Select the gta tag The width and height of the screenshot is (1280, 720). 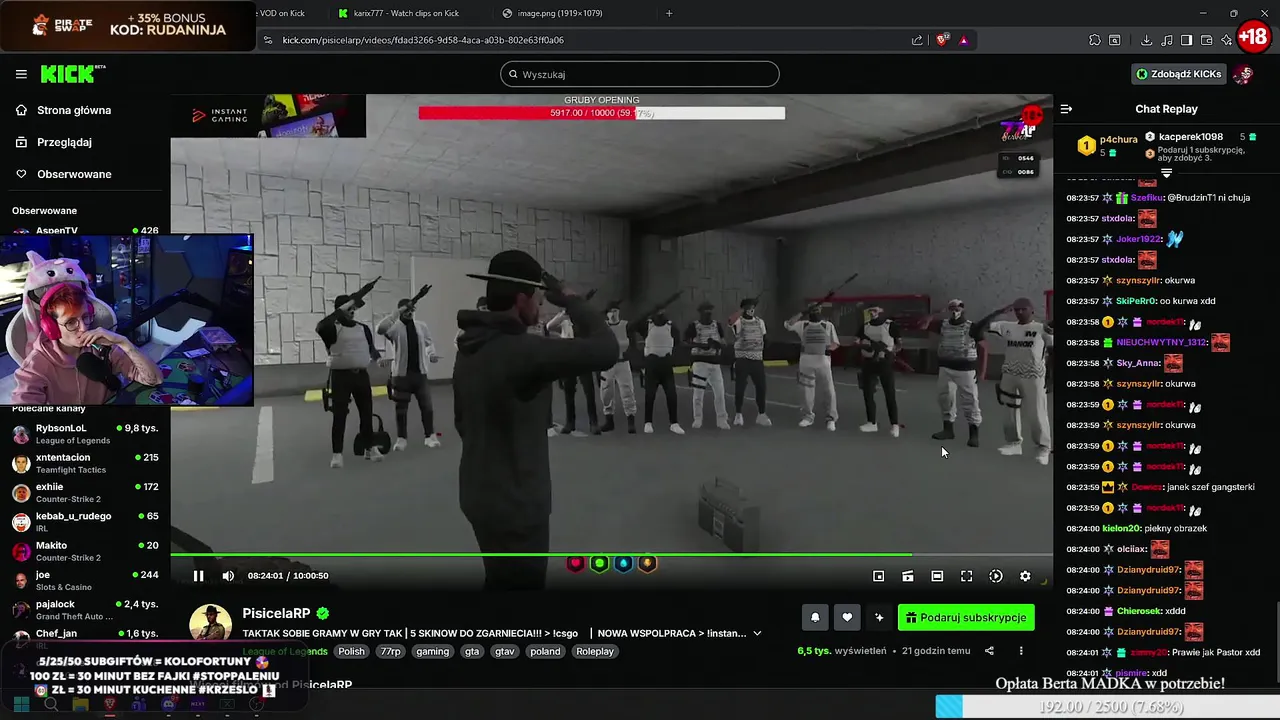pyautogui.click(x=472, y=651)
